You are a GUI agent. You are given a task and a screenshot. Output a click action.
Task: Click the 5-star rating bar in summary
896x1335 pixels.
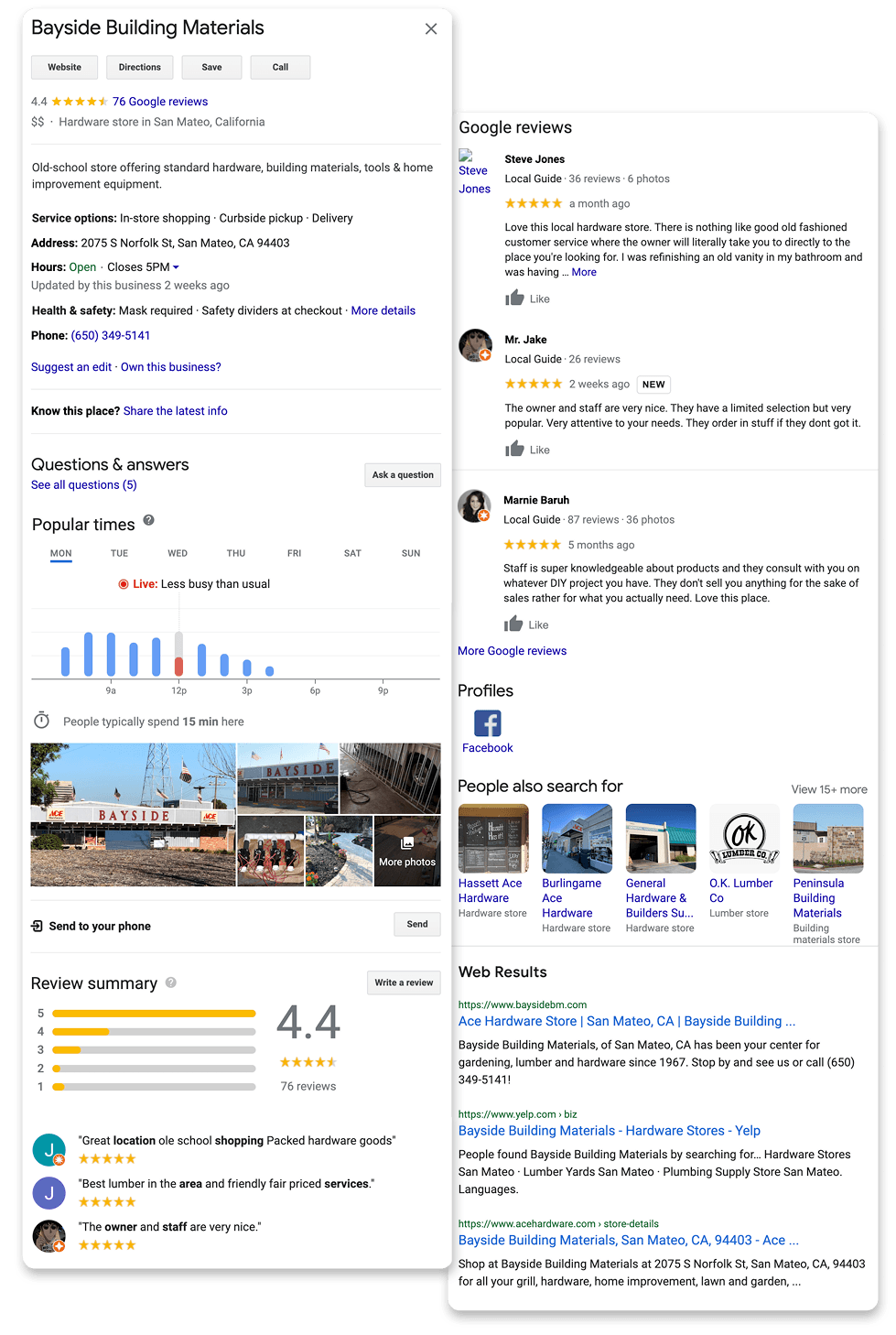click(154, 1014)
